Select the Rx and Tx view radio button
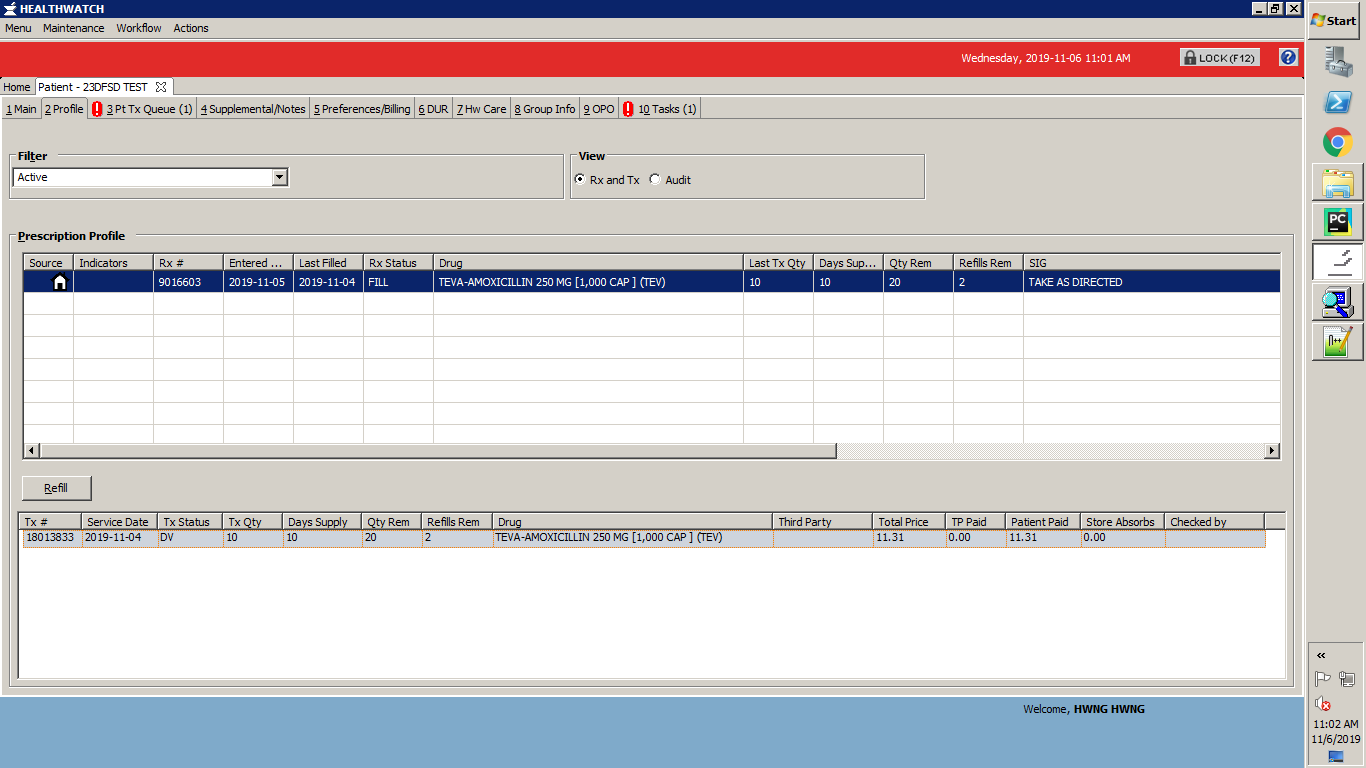The width and height of the screenshot is (1366, 768). (580, 180)
